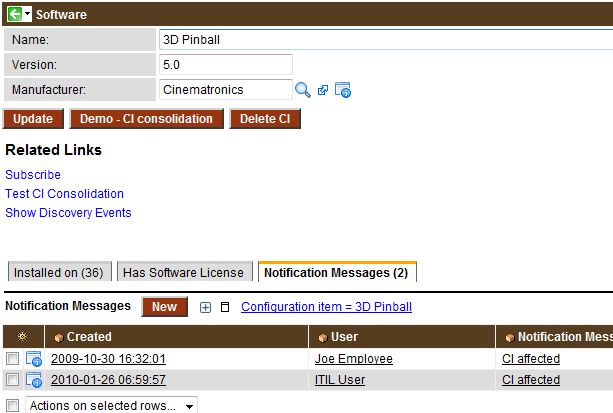The height and width of the screenshot is (413, 613).
Task: Open the Manufacturer lookup magnifier icon
Action: 303,90
